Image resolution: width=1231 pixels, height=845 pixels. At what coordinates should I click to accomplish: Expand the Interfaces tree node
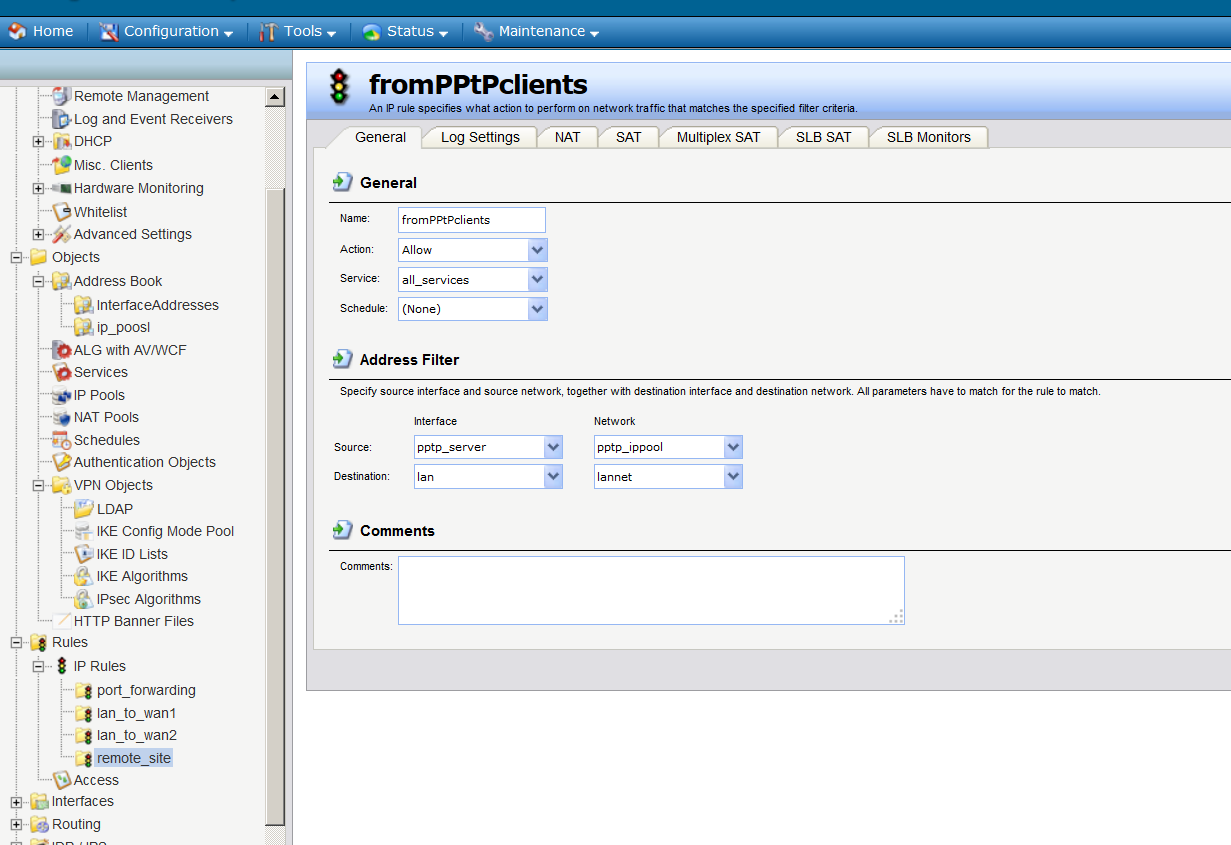pyautogui.click(x=16, y=801)
